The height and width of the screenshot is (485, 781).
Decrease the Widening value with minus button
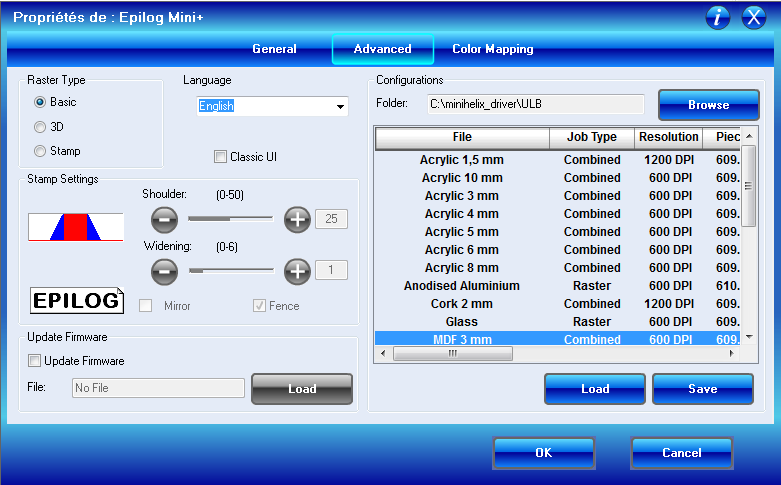(x=164, y=271)
